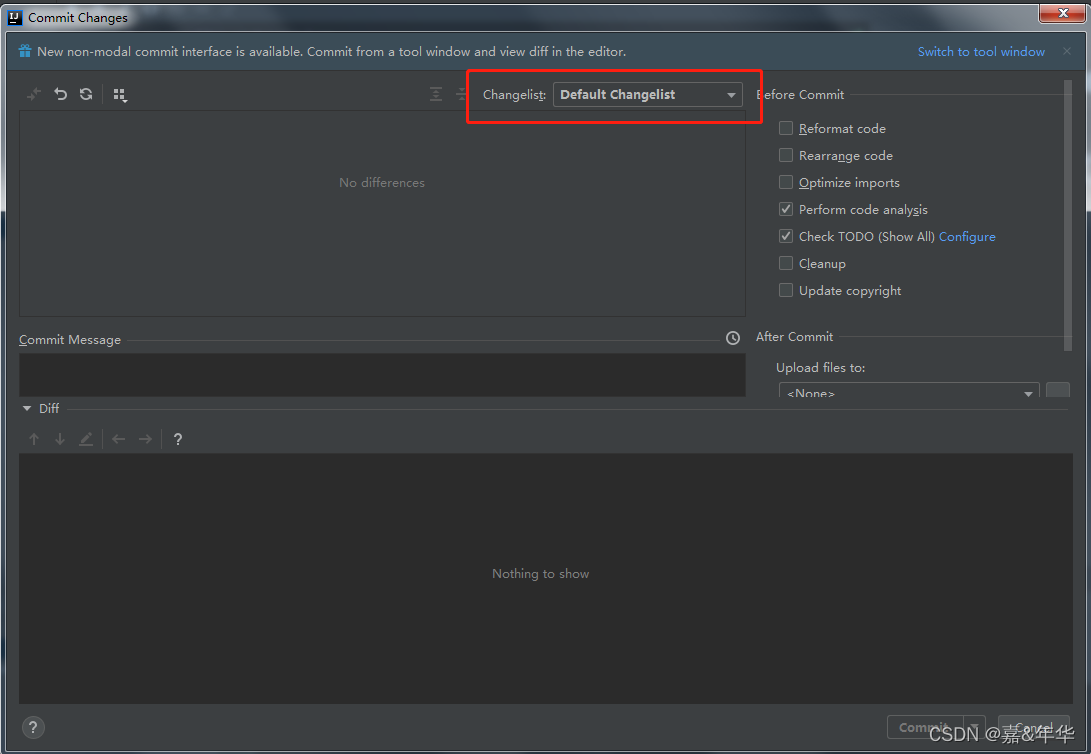Click the Switch to tool window link
1091x754 pixels.
pos(981,51)
